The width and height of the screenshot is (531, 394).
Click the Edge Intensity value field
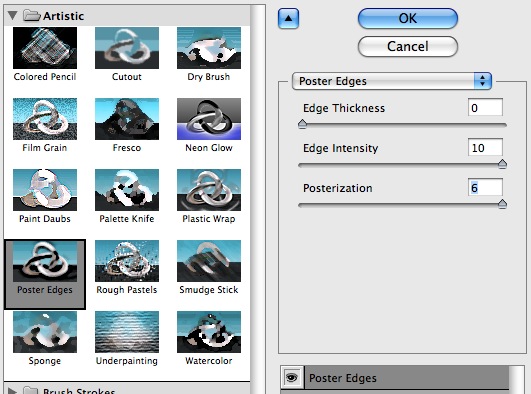coord(485,148)
